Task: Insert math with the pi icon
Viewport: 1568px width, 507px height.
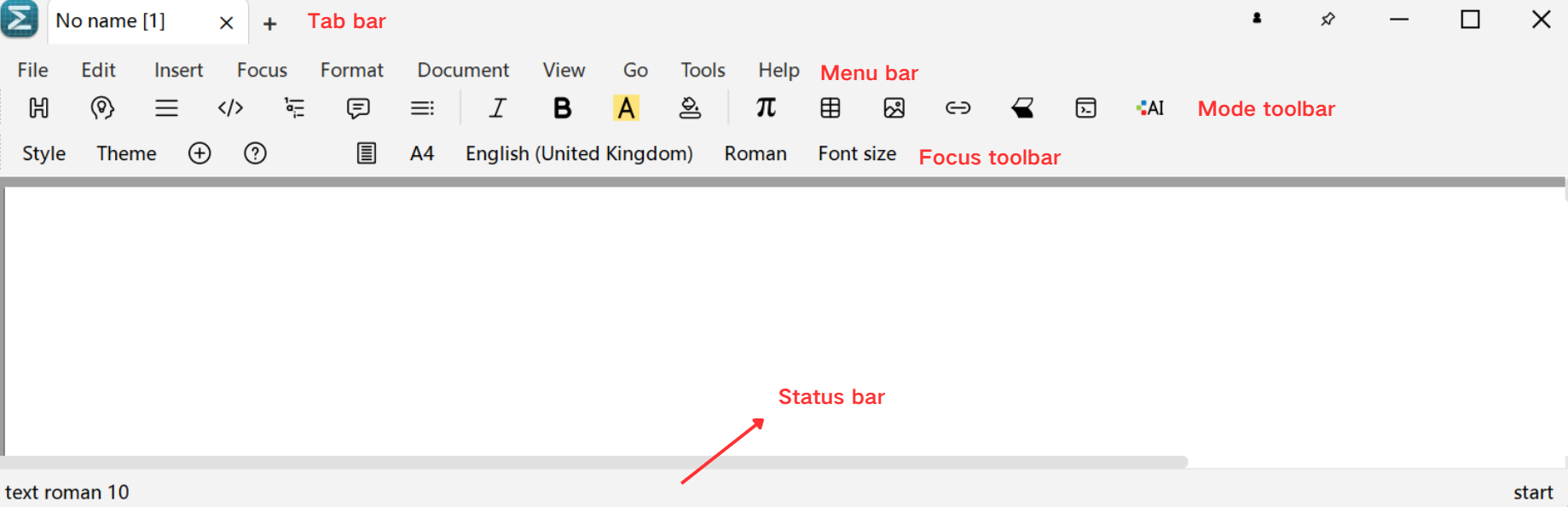Action: [x=766, y=108]
